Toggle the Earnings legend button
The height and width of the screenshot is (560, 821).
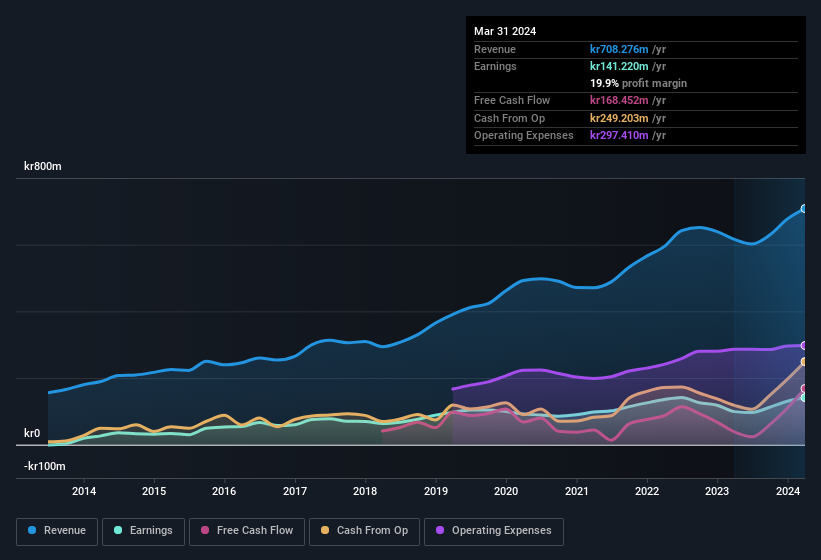click(143, 531)
